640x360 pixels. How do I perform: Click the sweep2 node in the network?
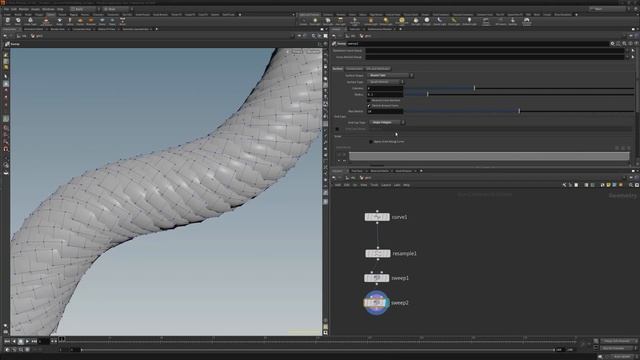tap(376, 302)
